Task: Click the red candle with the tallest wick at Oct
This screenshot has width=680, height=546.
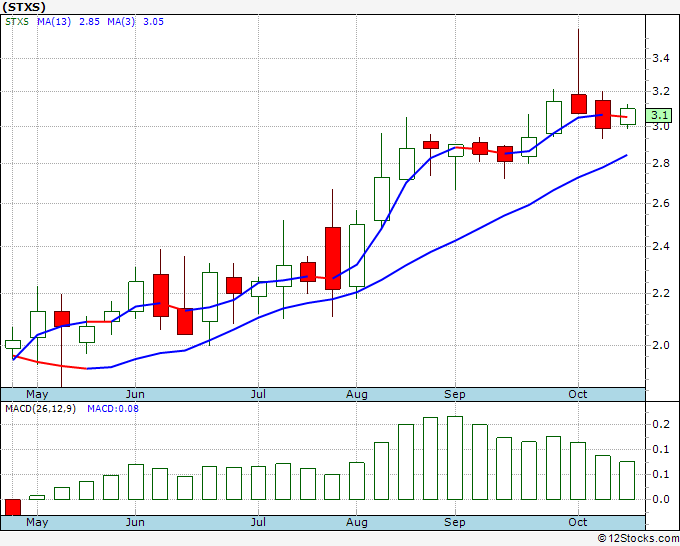Action: point(579,104)
